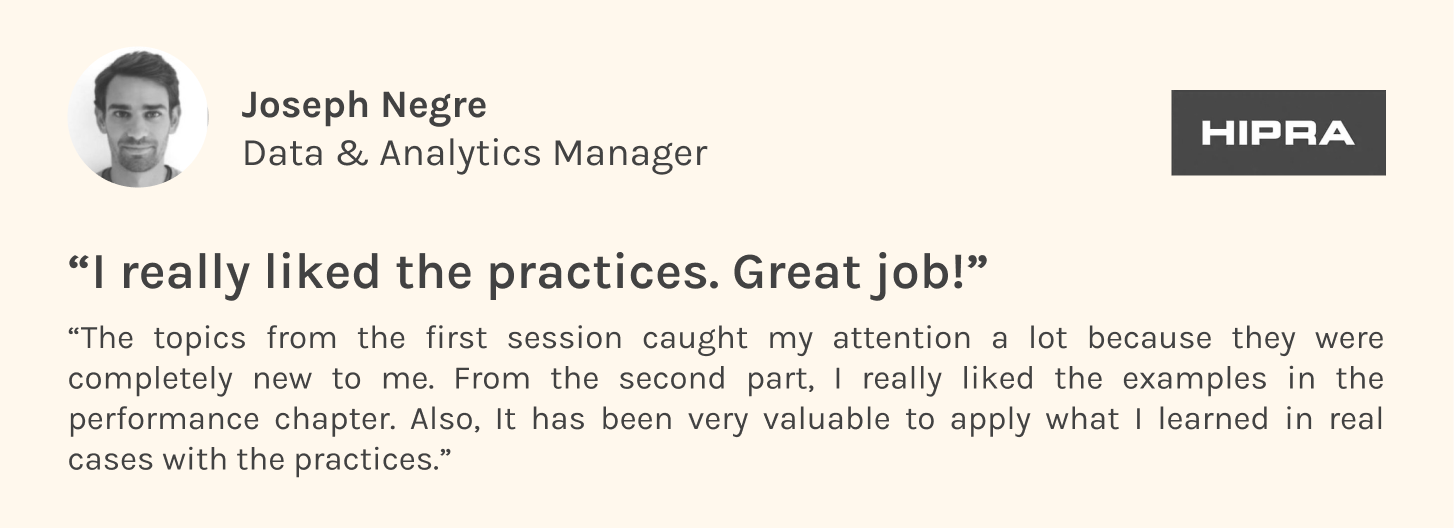Click the opening quote mark of the headline
Image resolution: width=1454 pixels, height=528 pixels.
pos(78,265)
